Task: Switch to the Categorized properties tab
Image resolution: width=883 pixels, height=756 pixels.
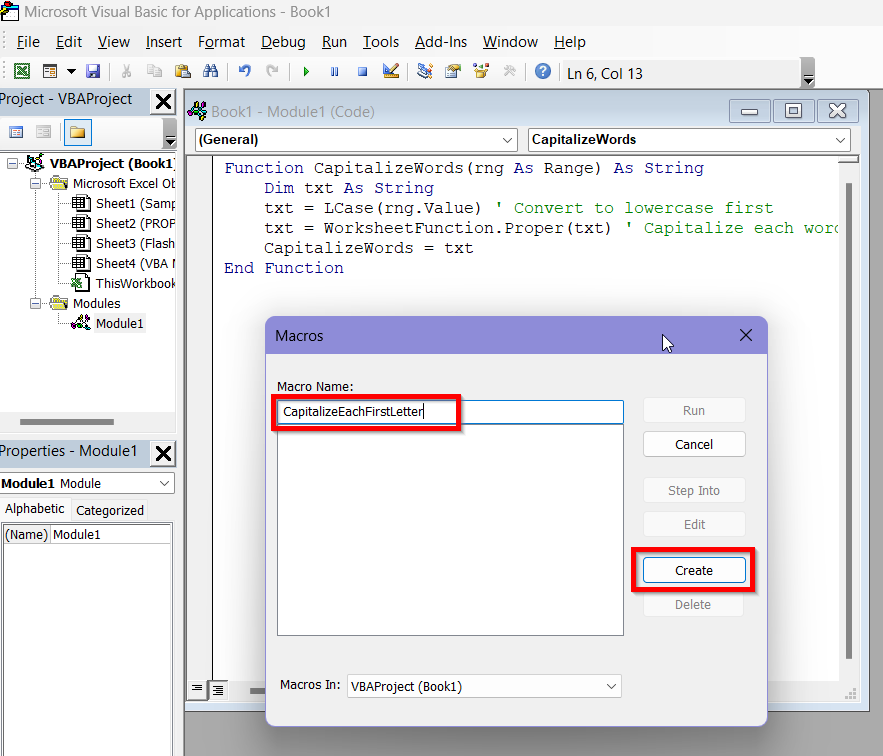Action: point(110,510)
